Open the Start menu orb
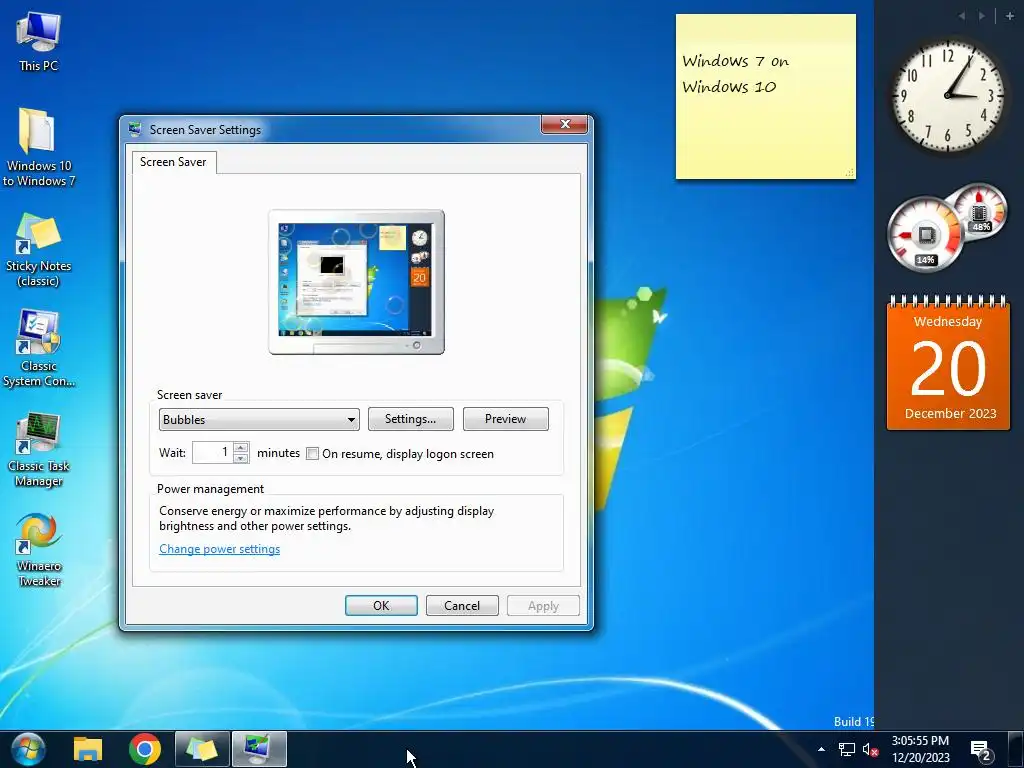Viewport: 1024px width, 768px height. coord(28,749)
